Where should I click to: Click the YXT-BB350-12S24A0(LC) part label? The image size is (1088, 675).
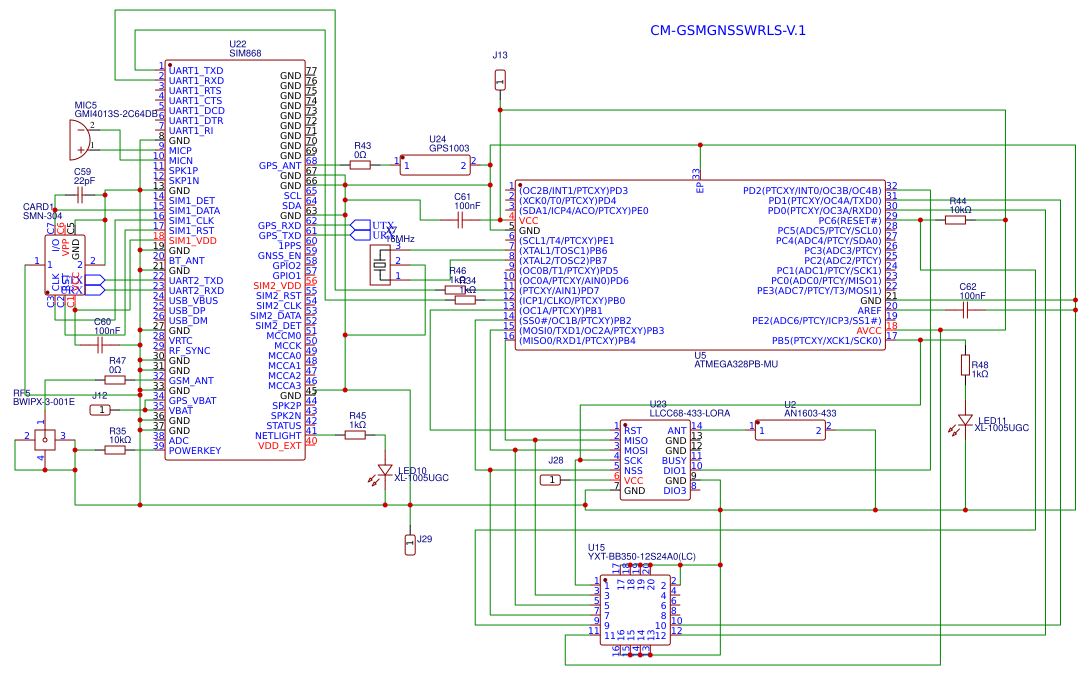642,556
